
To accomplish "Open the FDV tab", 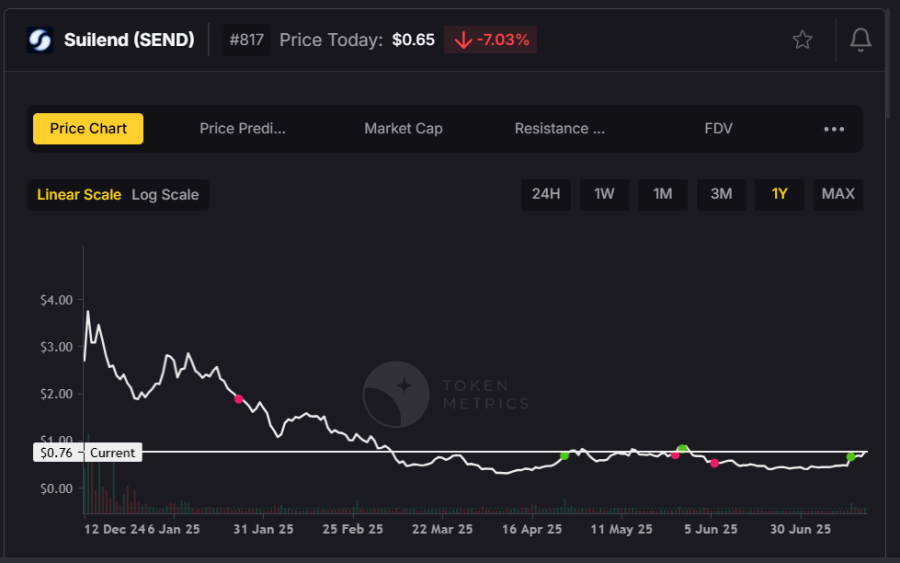I will tap(718, 129).
